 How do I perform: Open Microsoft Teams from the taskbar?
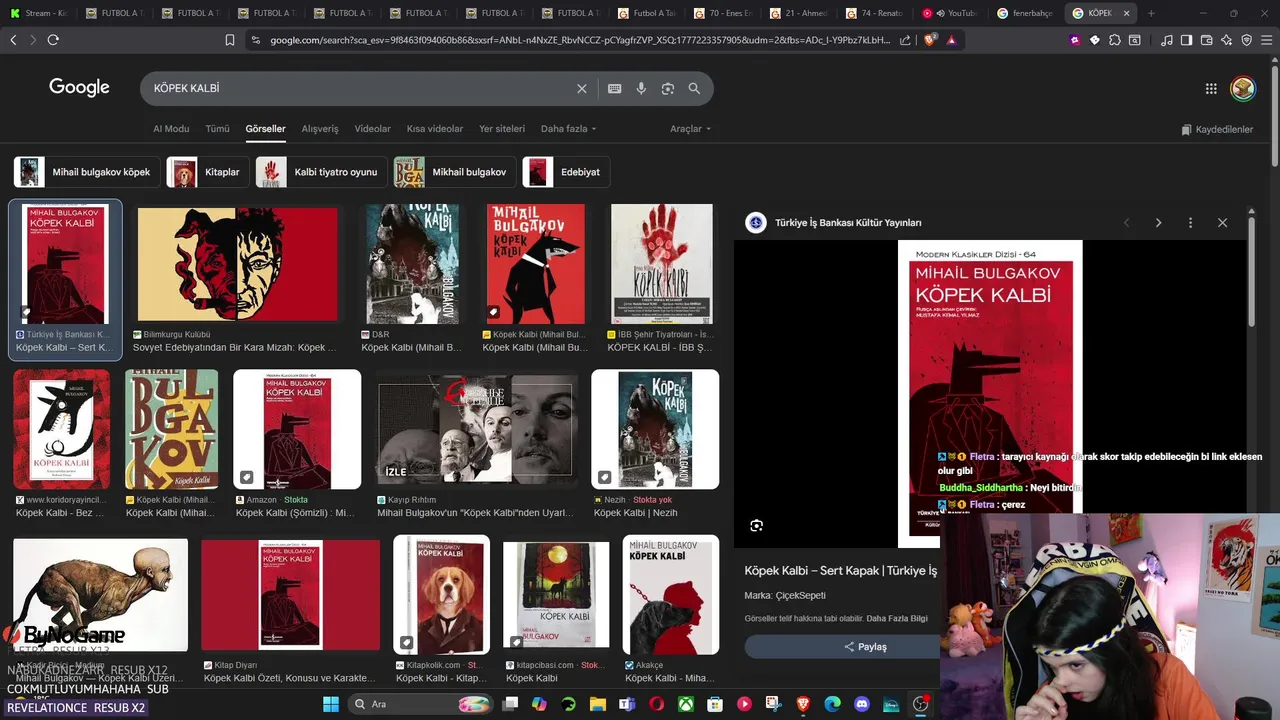coord(627,704)
